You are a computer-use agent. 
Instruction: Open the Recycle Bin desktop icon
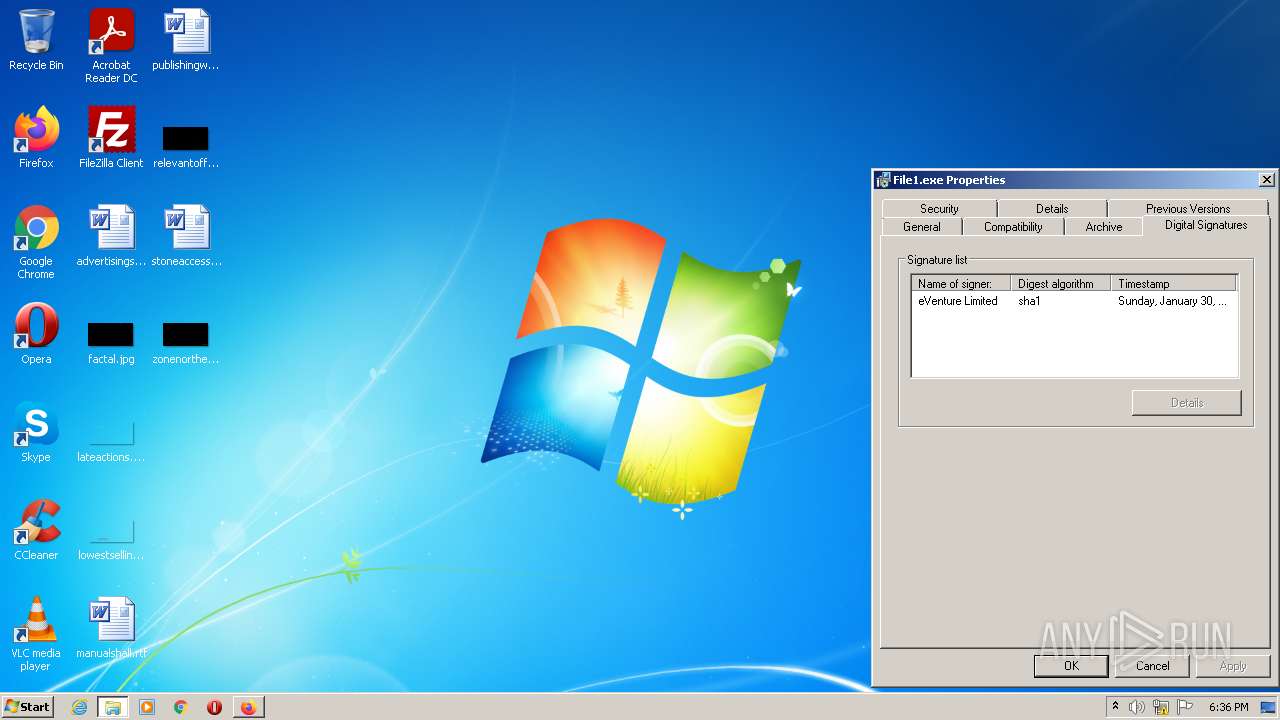point(36,41)
